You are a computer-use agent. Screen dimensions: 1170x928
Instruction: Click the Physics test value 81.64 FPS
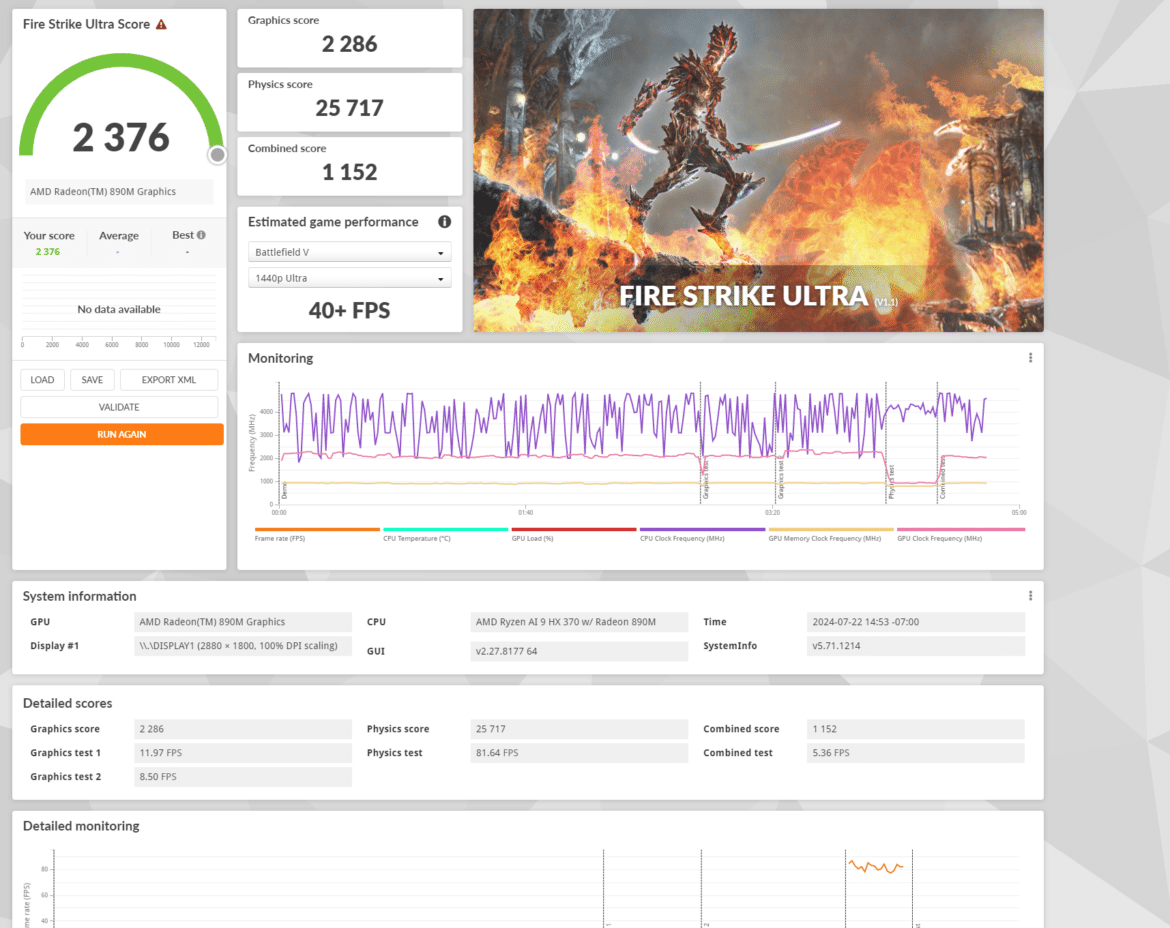(579, 753)
